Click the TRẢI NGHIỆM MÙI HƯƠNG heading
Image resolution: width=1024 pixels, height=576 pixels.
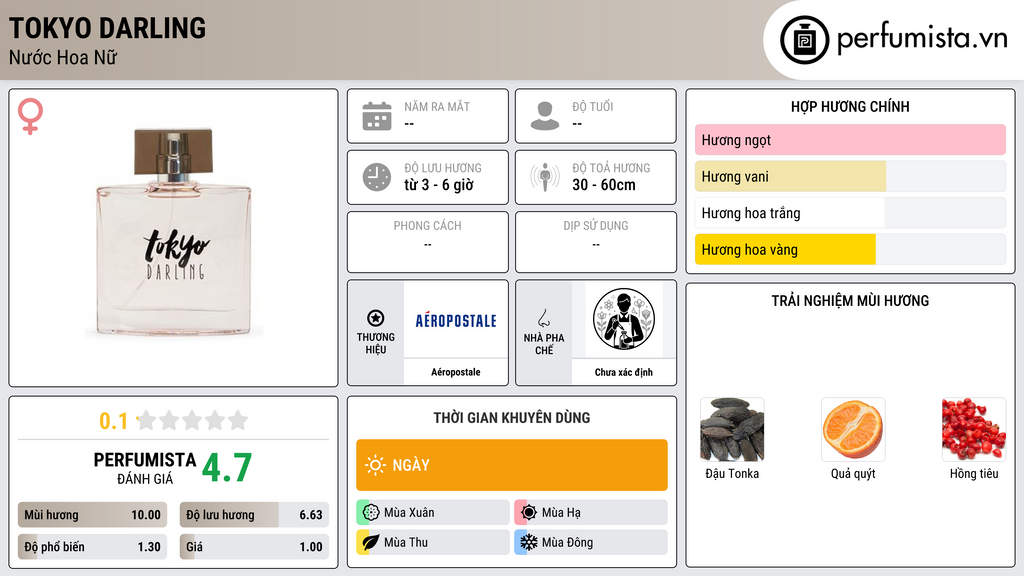(x=850, y=301)
